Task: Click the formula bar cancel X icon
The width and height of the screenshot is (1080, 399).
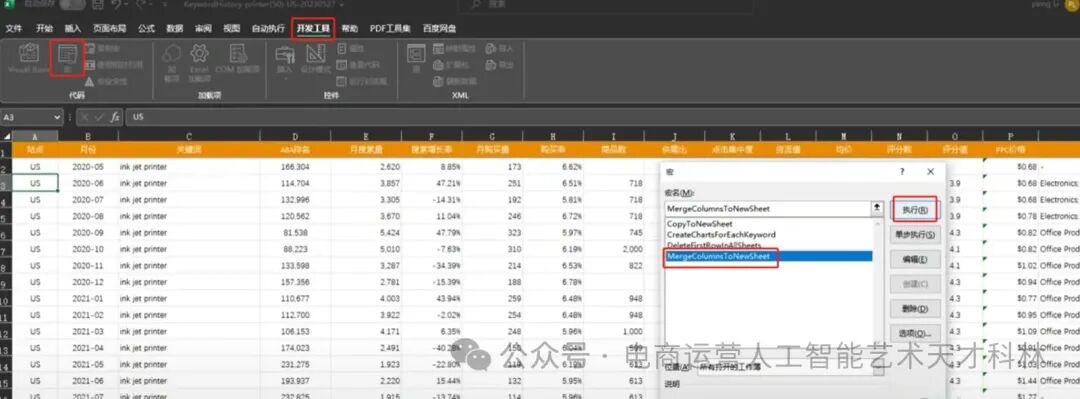Action: pos(85,117)
